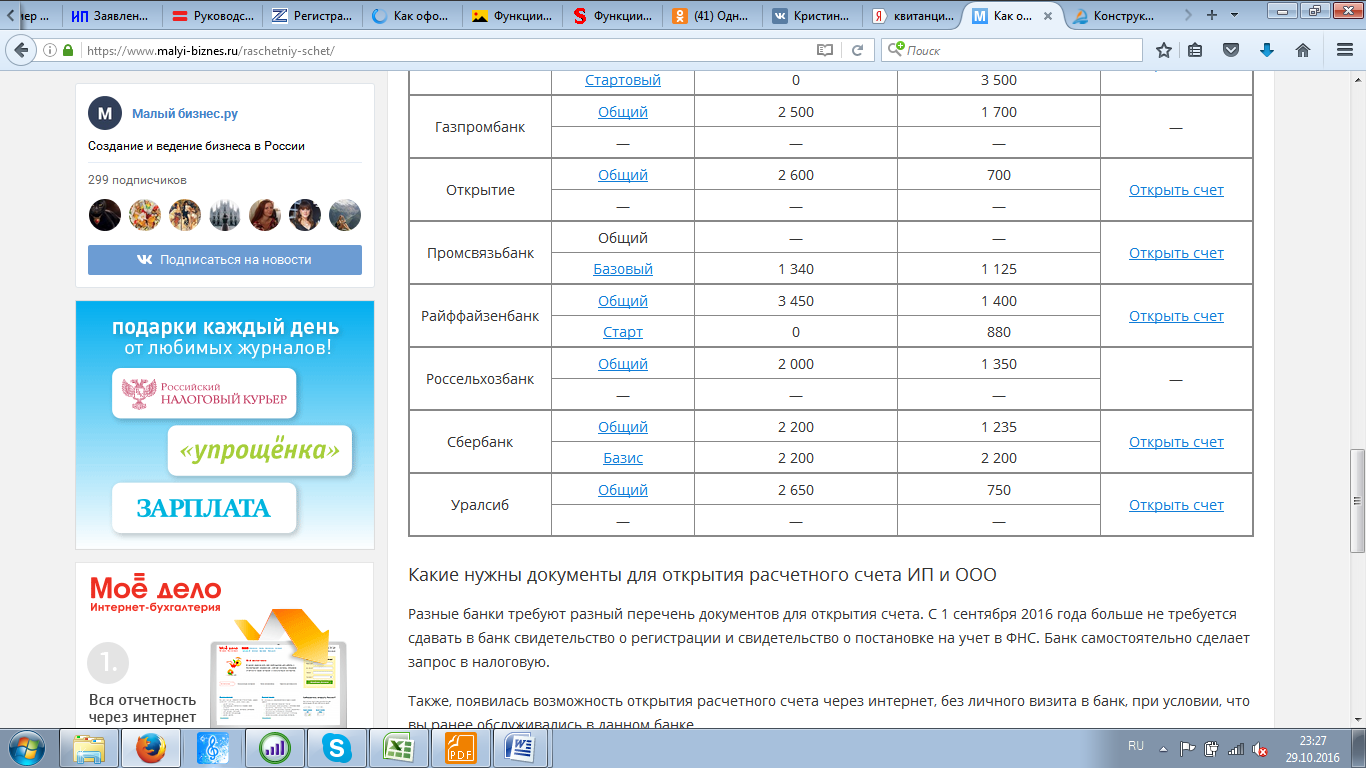Image resolution: width=1366 pixels, height=768 pixels.
Task: Open Уралсиб 'Общий' tariff link
Action: [x=623, y=490]
